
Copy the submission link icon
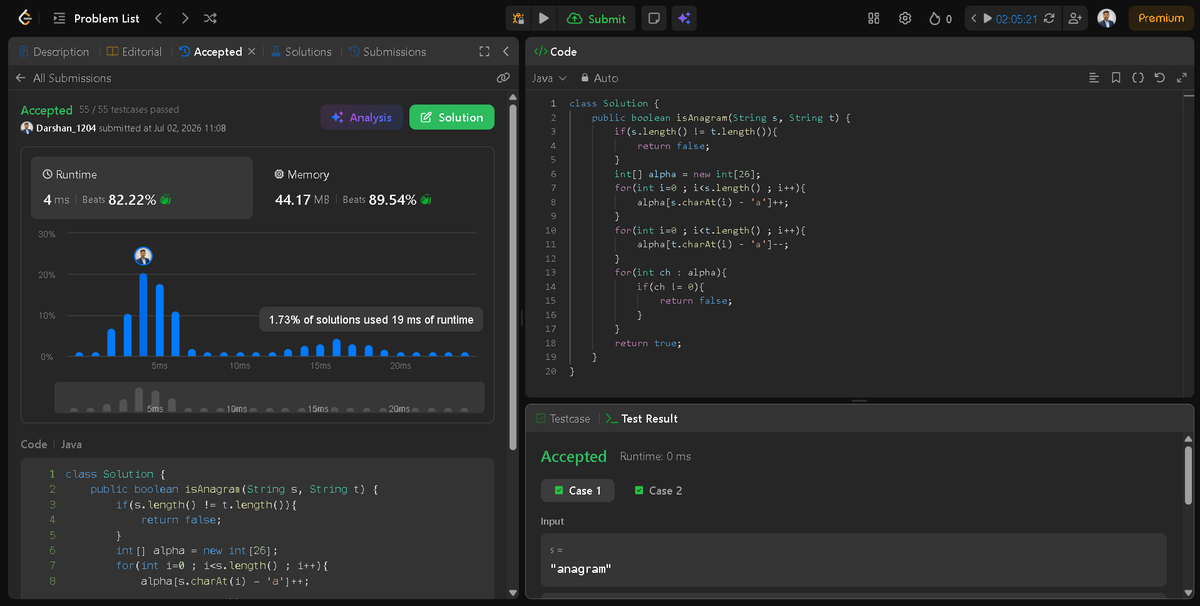(x=503, y=78)
